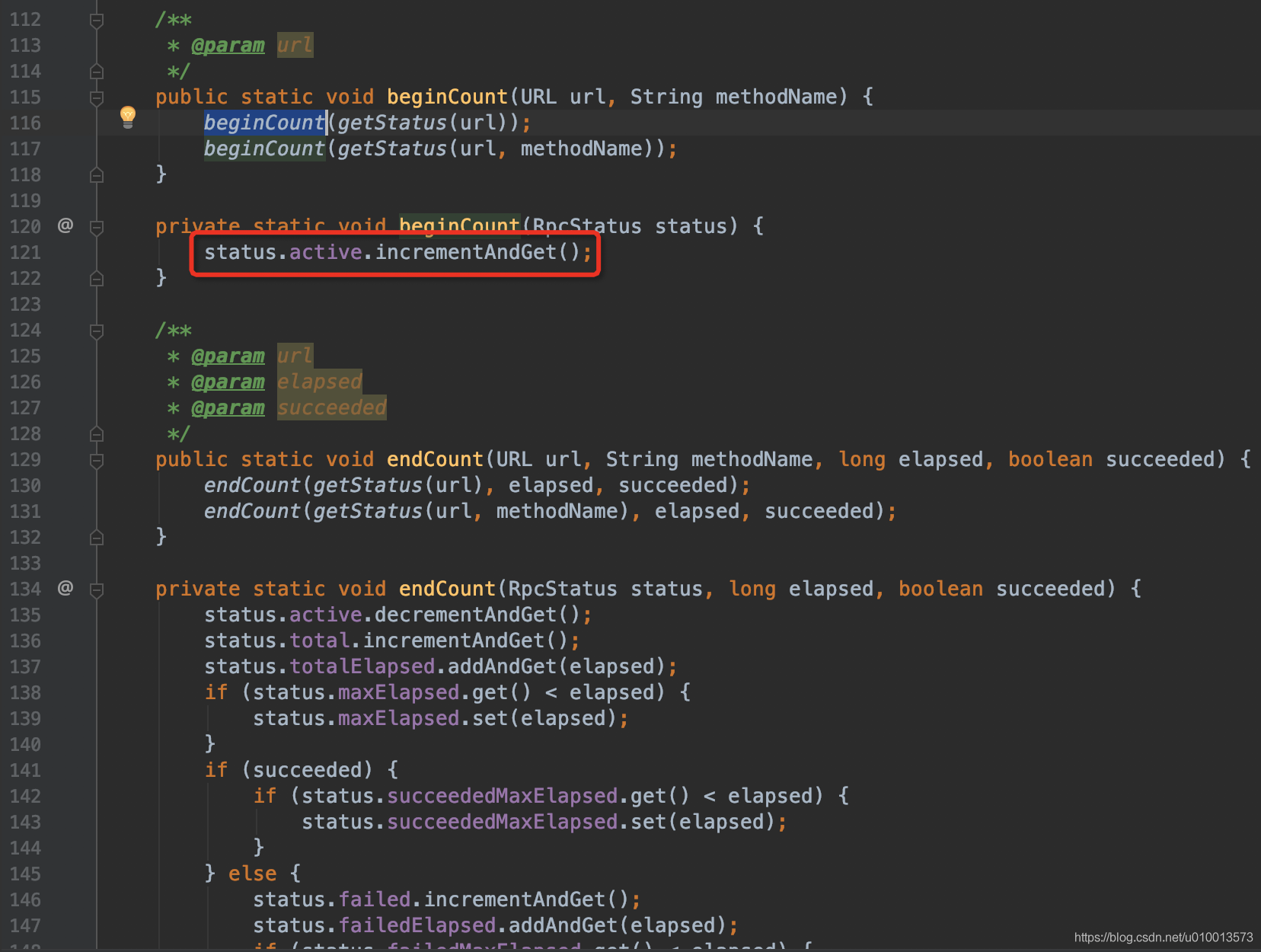The height and width of the screenshot is (952, 1261).
Task: Click fold marker at Javadoc end line 128
Action: [97, 434]
